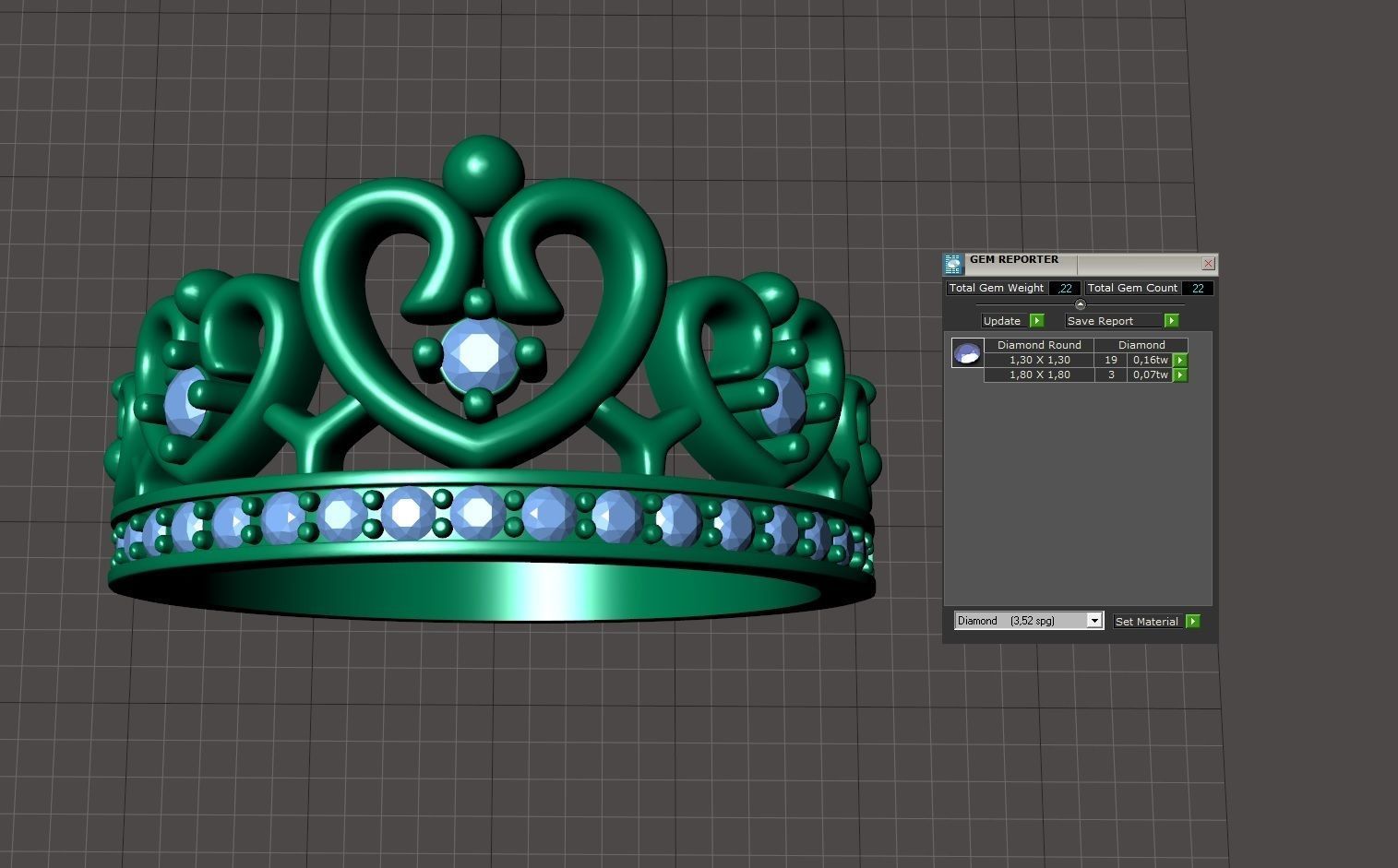Click the 0,16tw weight cell
The image size is (1398, 868).
(1150, 361)
